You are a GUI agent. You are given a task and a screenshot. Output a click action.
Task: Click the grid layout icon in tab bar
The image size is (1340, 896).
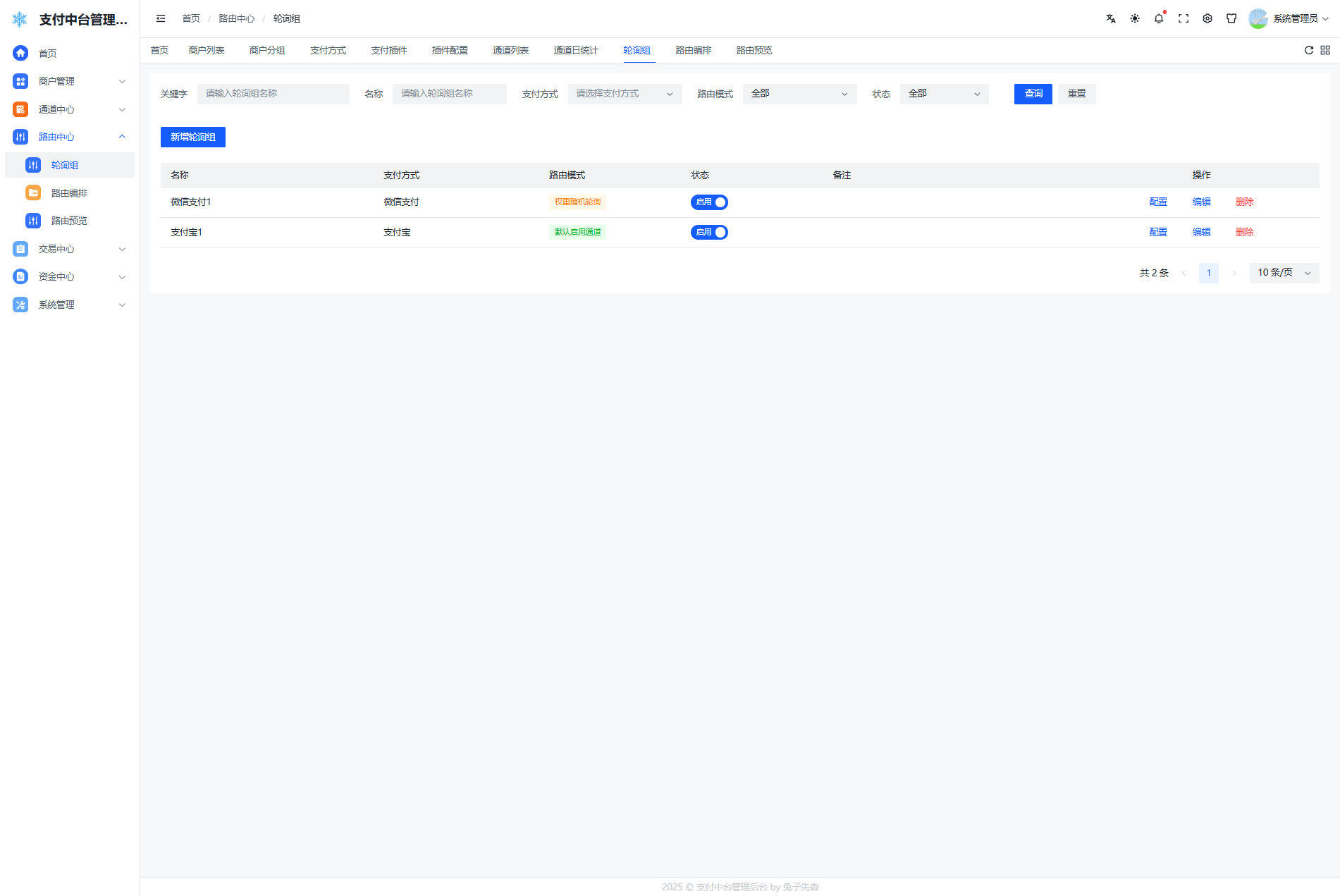[x=1325, y=50]
